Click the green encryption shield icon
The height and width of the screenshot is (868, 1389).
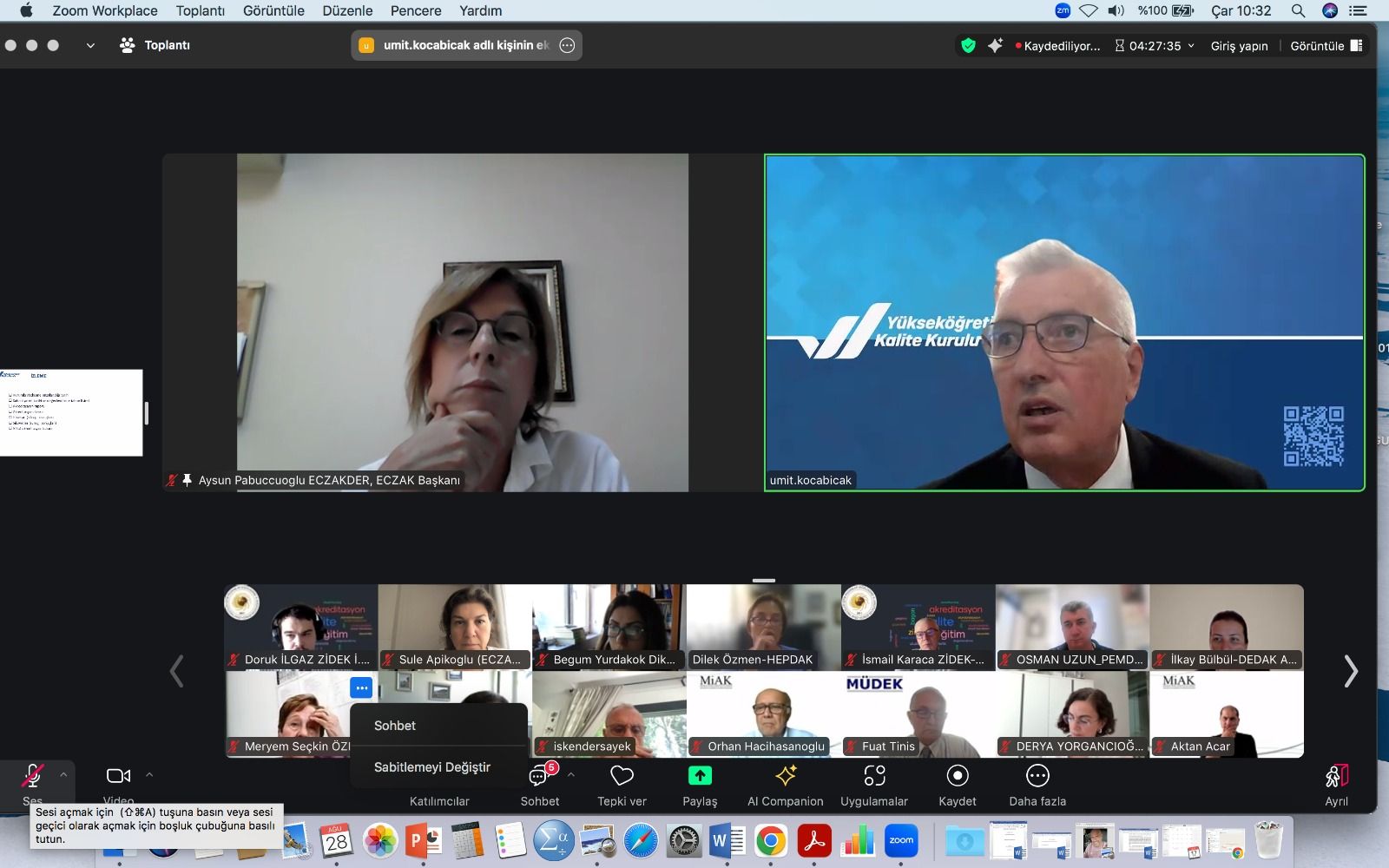[x=968, y=46]
